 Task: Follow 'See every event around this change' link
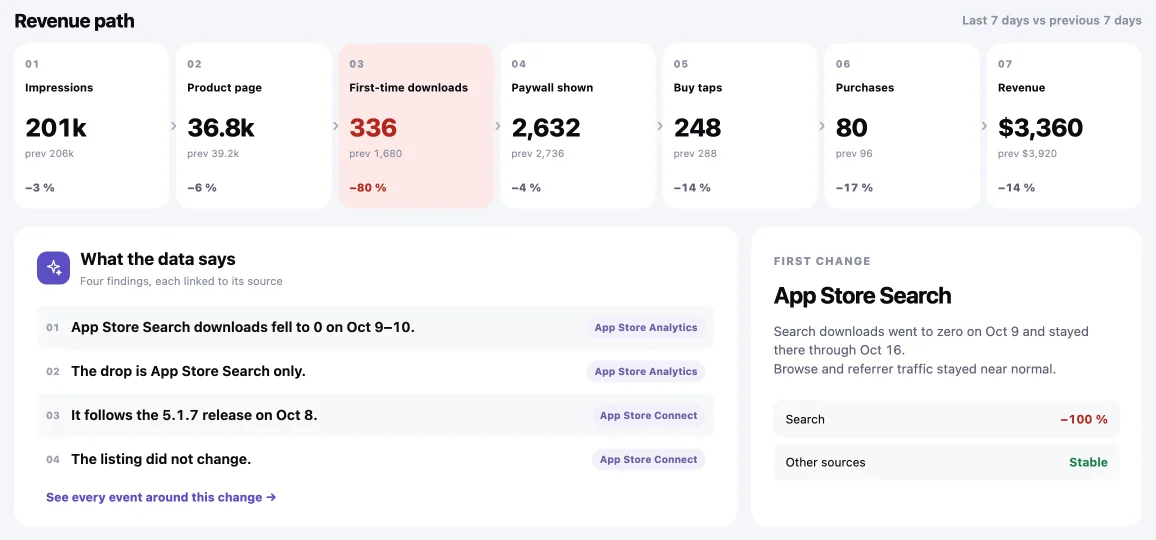click(161, 497)
